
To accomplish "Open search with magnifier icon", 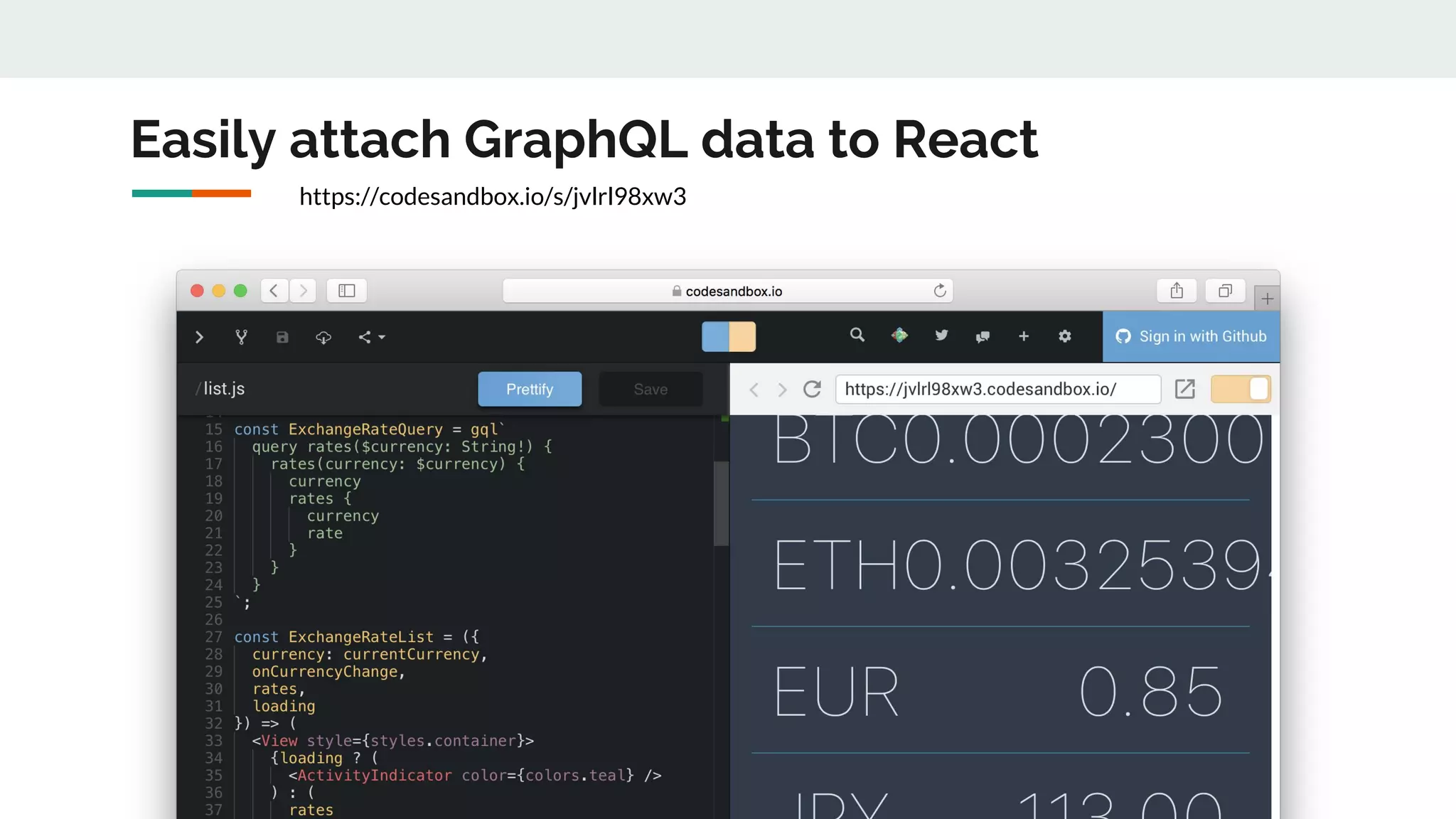I will (857, 335).
